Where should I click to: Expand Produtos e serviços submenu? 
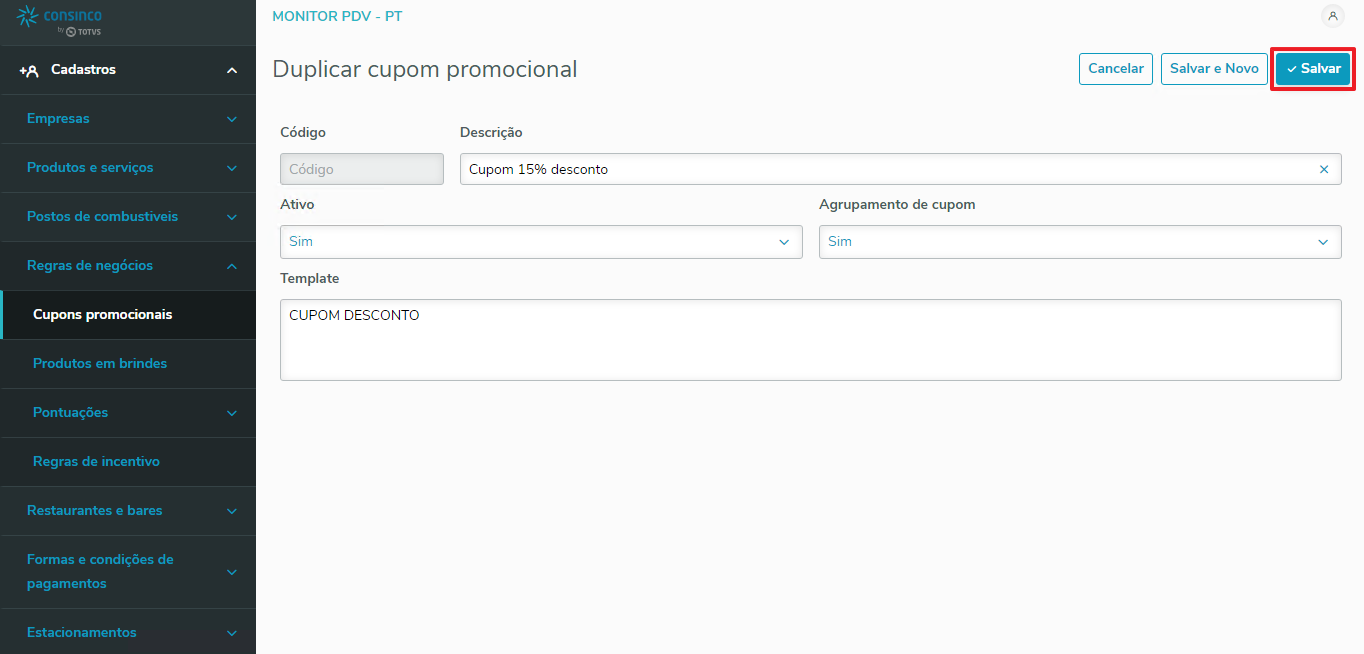click(232, 168)
